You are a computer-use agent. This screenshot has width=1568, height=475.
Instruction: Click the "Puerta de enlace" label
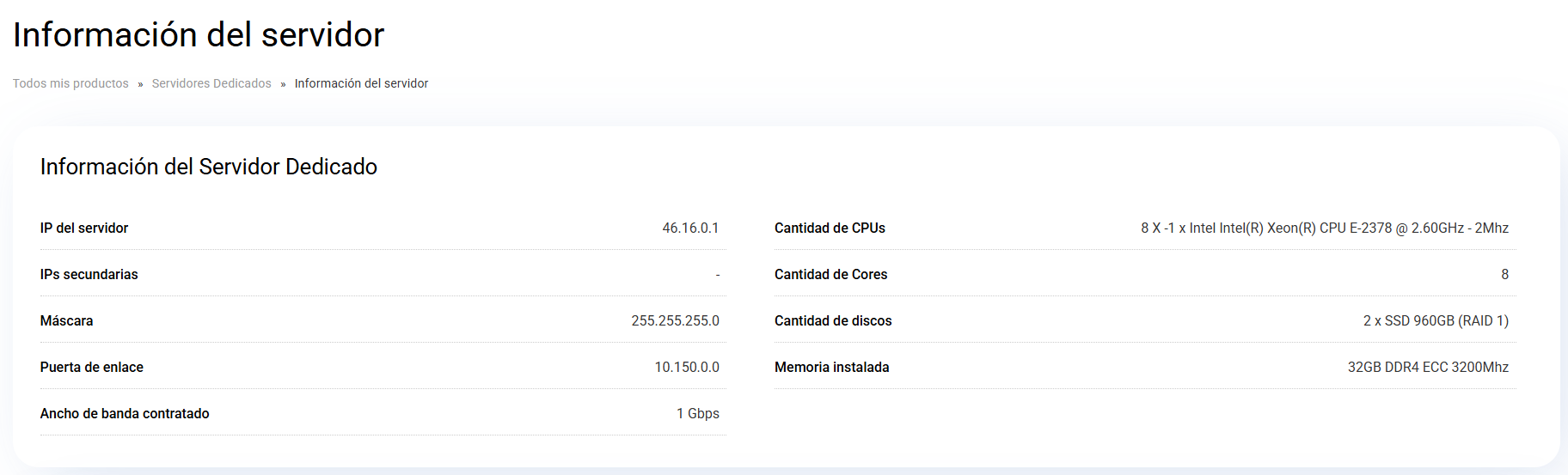[x=92, y=368]
